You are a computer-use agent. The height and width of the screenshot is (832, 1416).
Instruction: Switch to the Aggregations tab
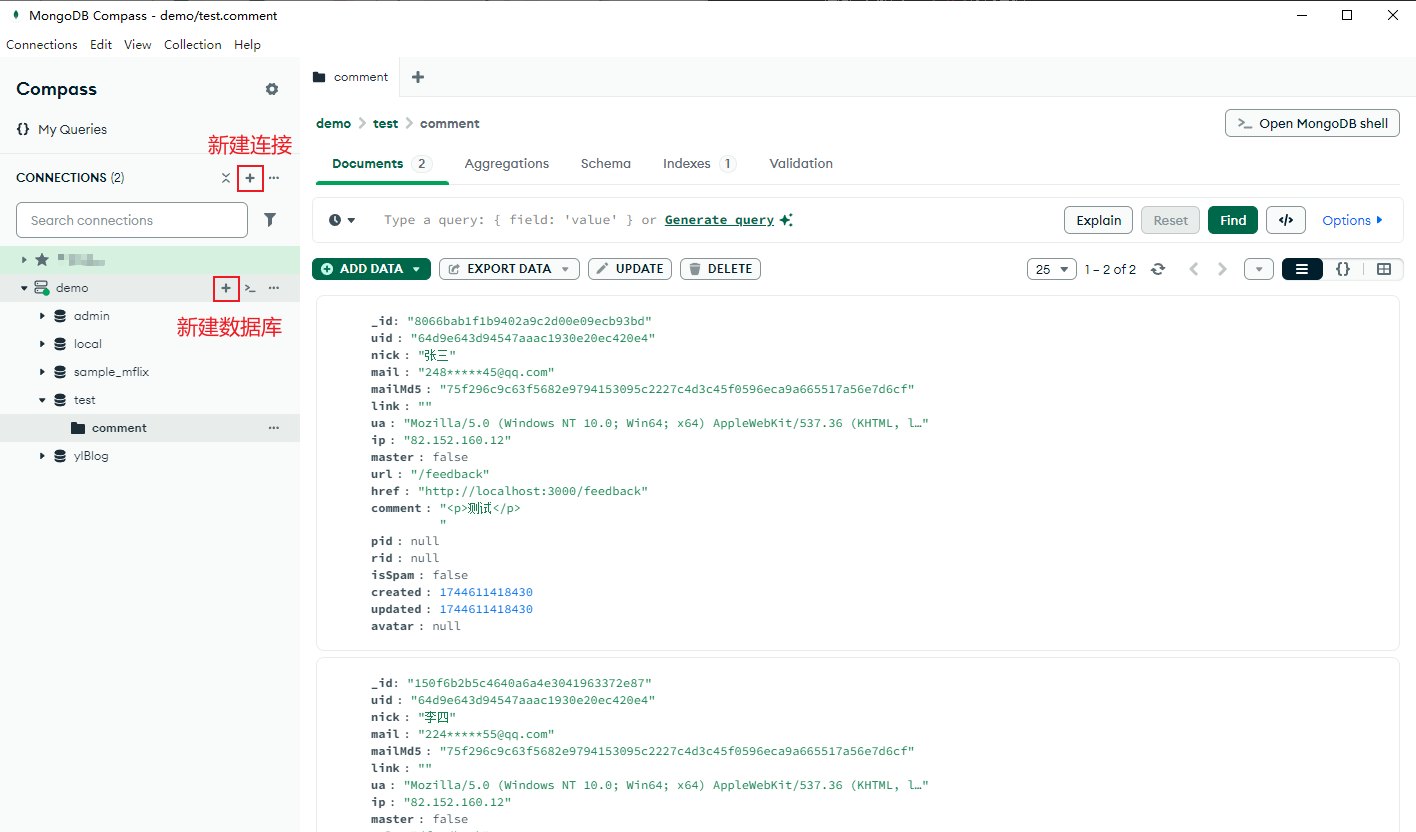[506, 163]
